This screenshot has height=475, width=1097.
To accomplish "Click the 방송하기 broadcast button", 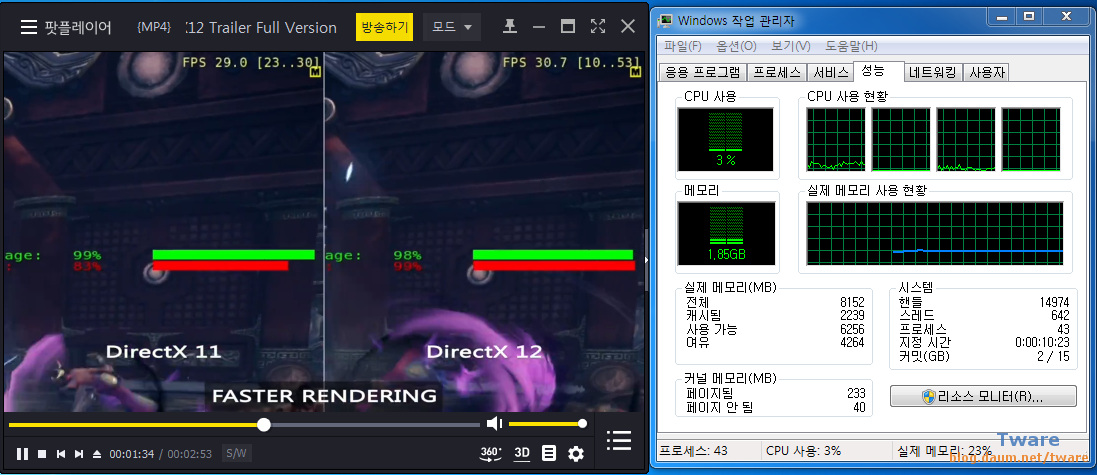I will 384,27.
